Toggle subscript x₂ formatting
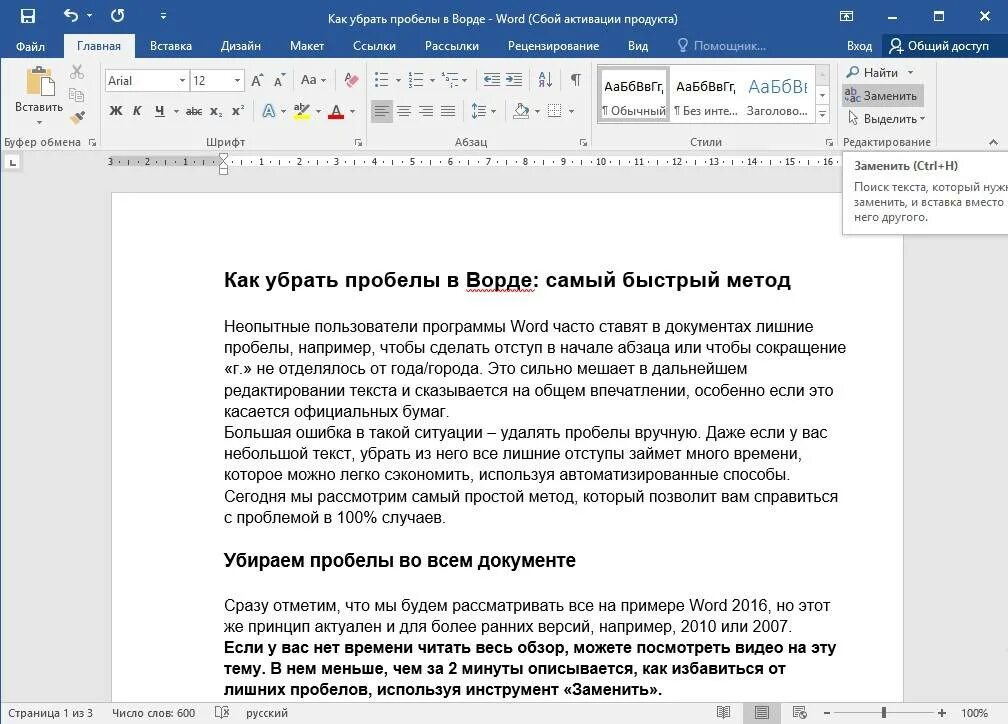The width and height of the screenshot is (1008, 724). click(x=216, y=111)
